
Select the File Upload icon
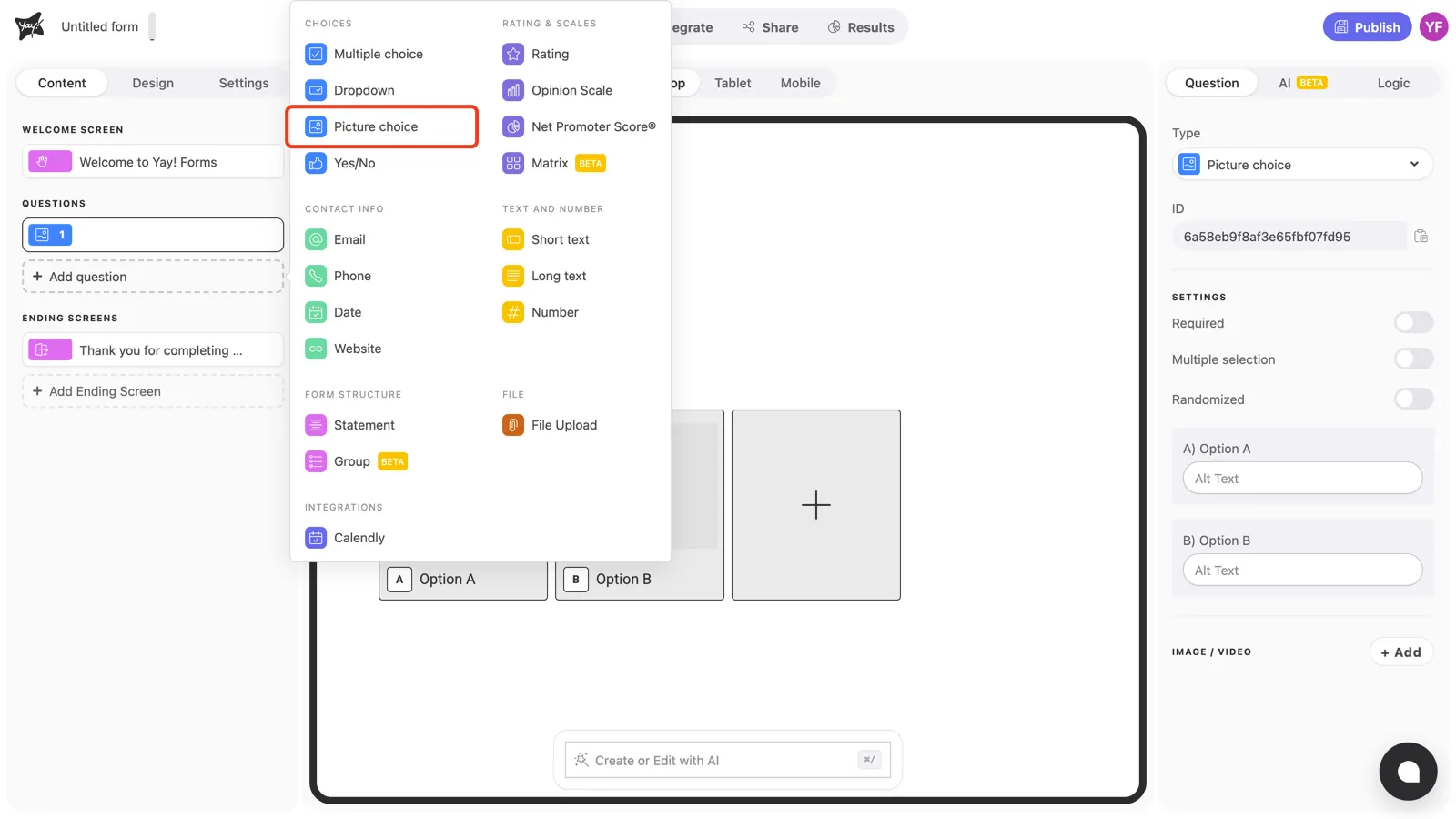coord(513,425)
